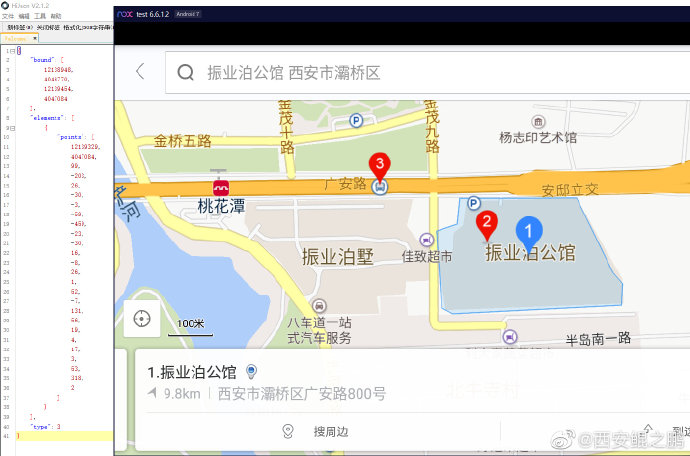Click the "points" key in JSON editor

(x=71, y=137)
